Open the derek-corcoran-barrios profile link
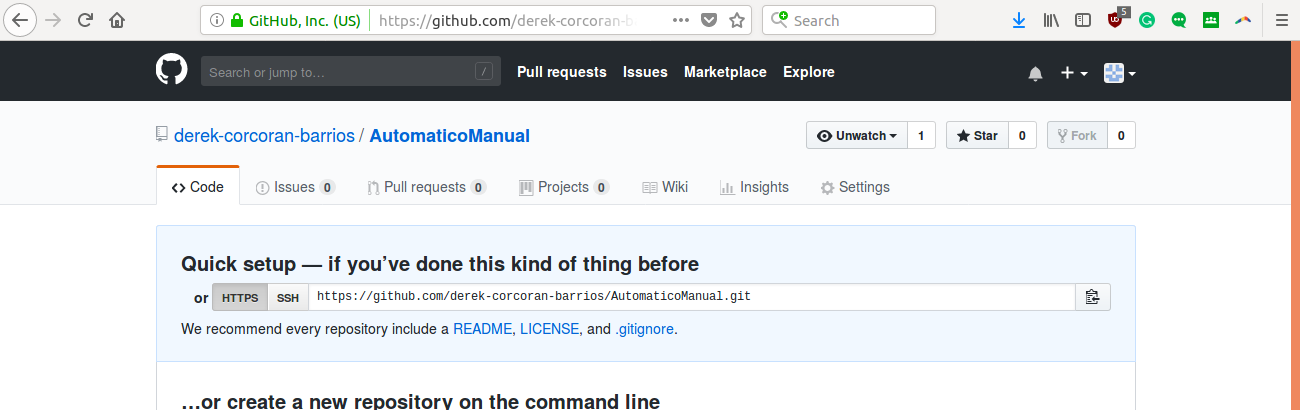The height and width of the screenshot is (410, 1300). point(264,136)
